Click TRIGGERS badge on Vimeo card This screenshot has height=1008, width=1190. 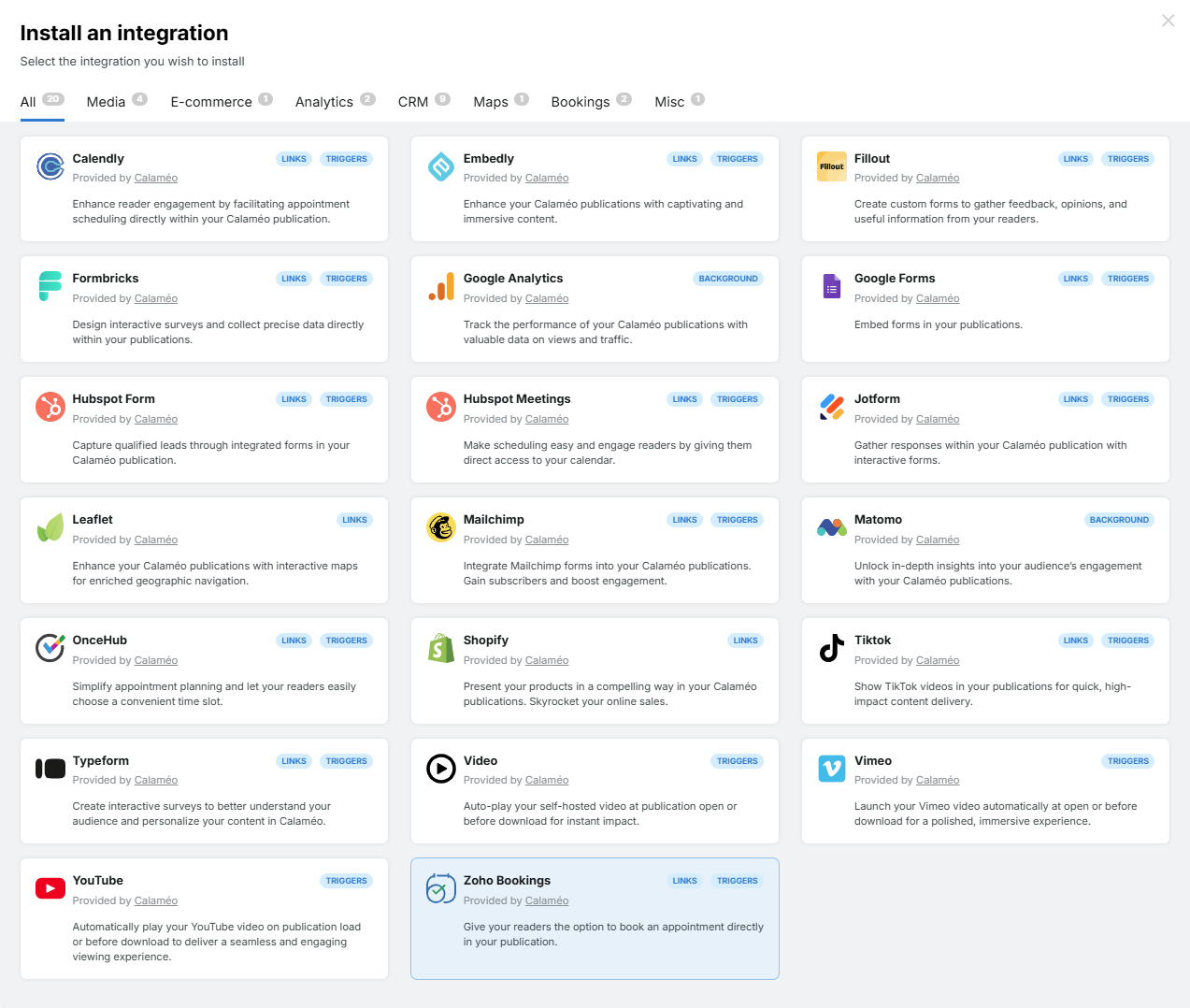1127,761
